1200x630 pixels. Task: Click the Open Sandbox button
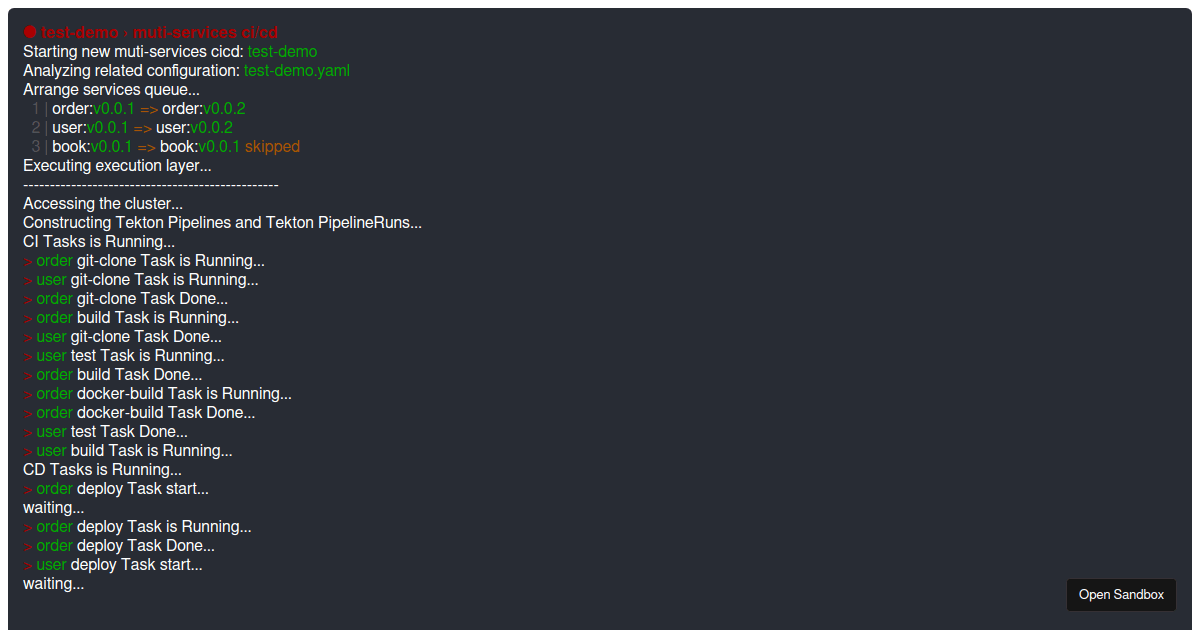tap(1121, 595)
